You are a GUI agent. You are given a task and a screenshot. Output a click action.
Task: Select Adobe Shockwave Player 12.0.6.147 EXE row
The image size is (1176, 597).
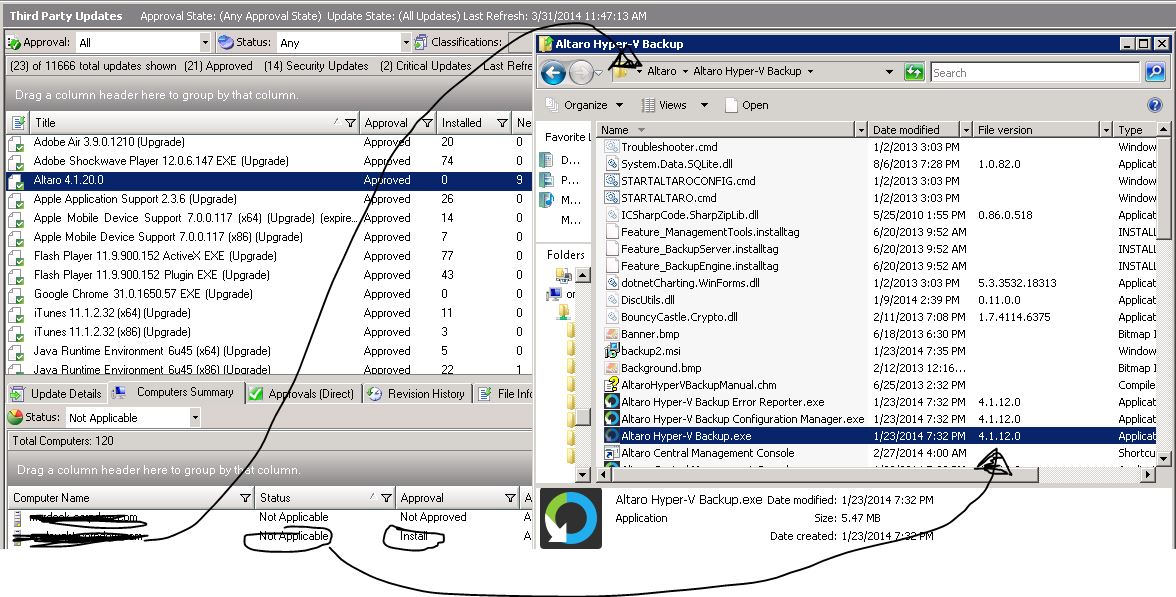pyautogui.click(x=268, y=161)
